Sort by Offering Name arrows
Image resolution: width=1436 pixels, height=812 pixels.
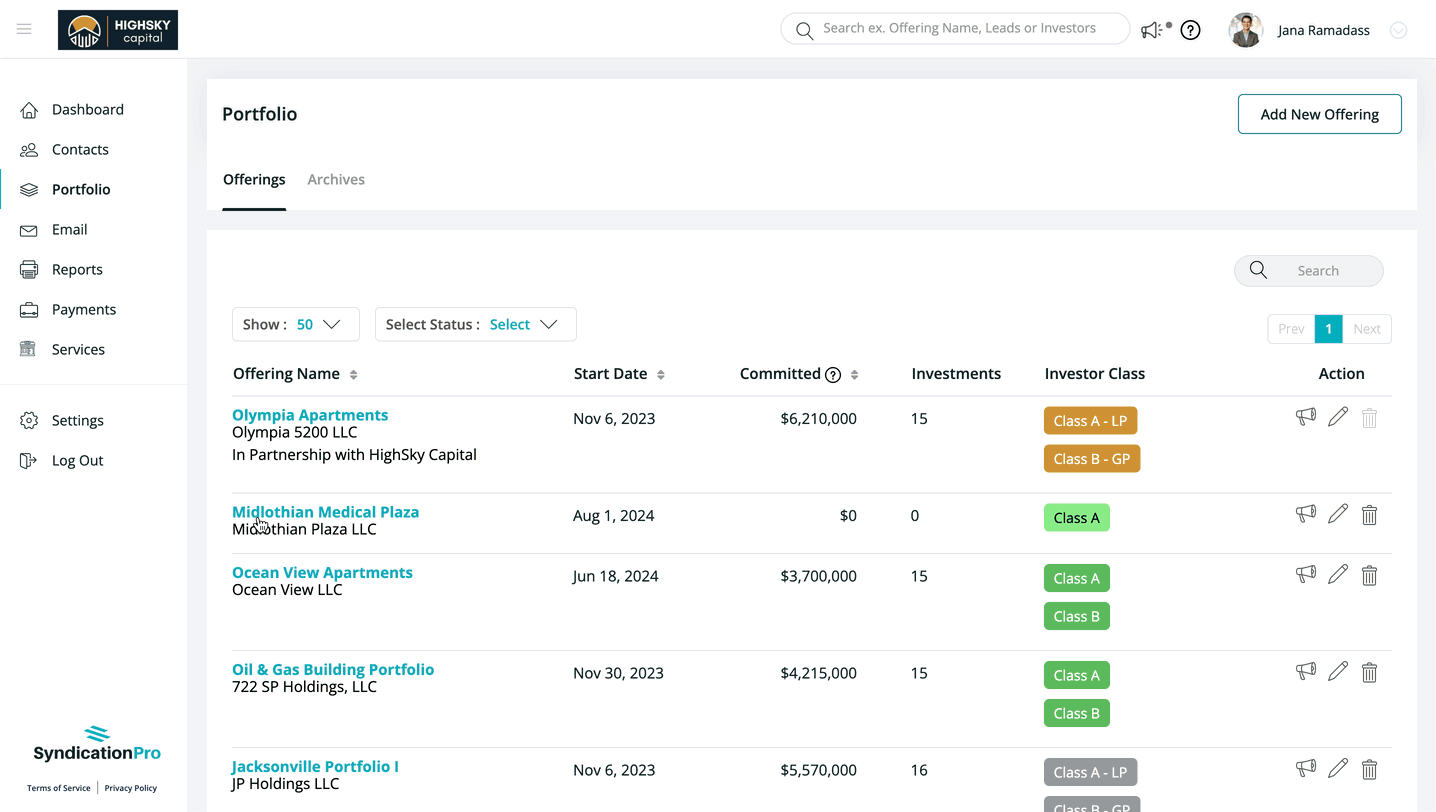(353, 374)
